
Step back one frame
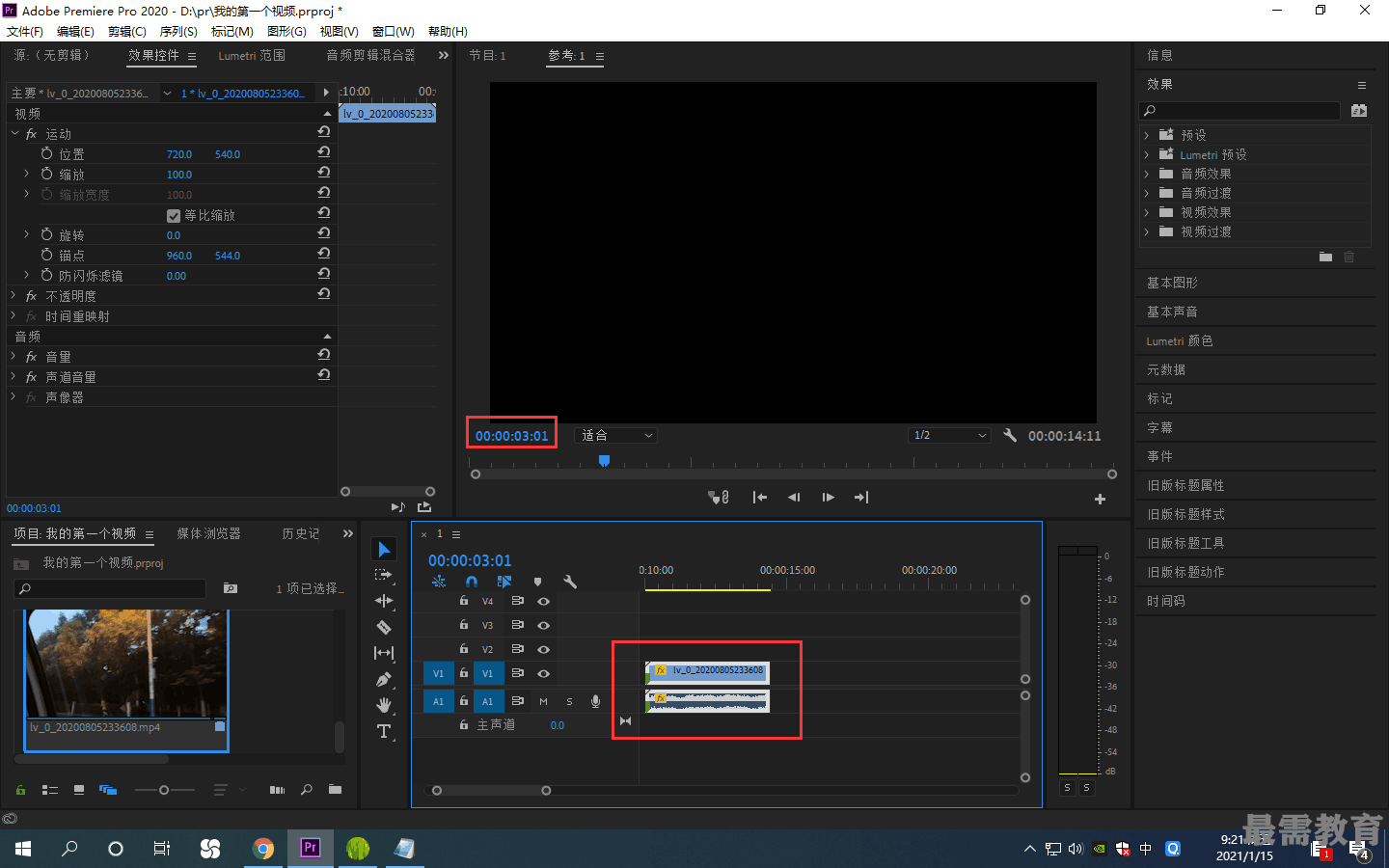coord(794,497)
